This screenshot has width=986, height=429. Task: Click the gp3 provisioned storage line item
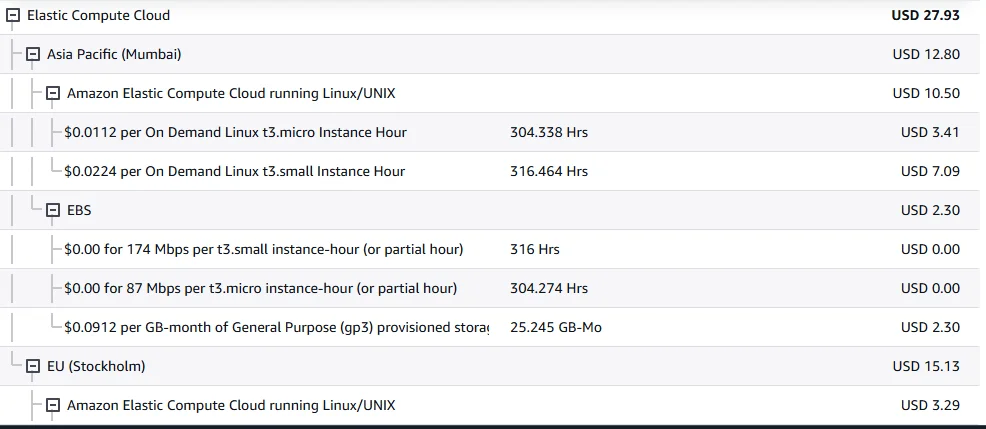[x=276, y=328]
